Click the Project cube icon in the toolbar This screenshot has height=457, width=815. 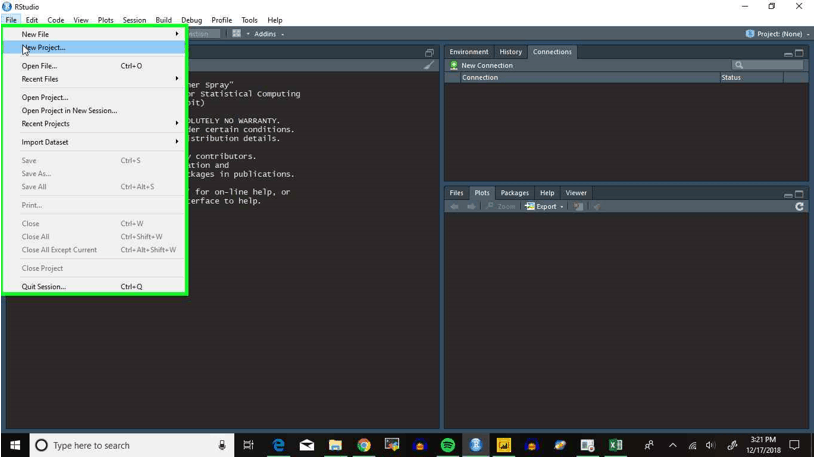[750, 34]
